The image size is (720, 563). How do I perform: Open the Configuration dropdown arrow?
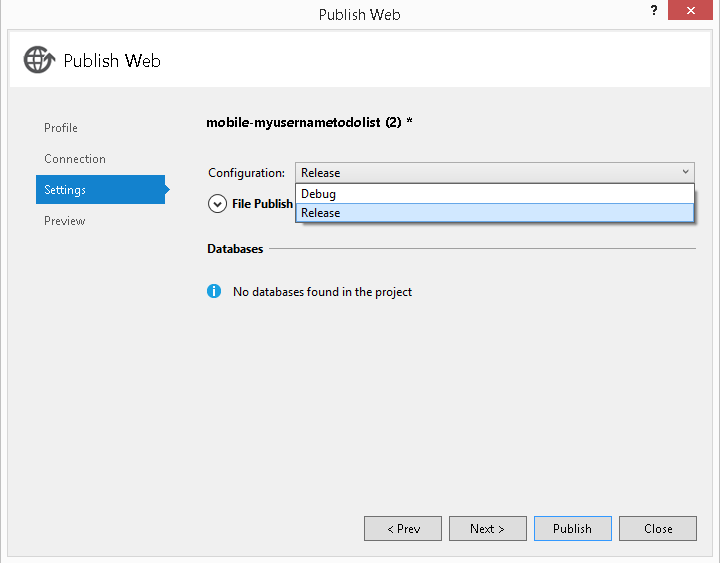(685, 172)
